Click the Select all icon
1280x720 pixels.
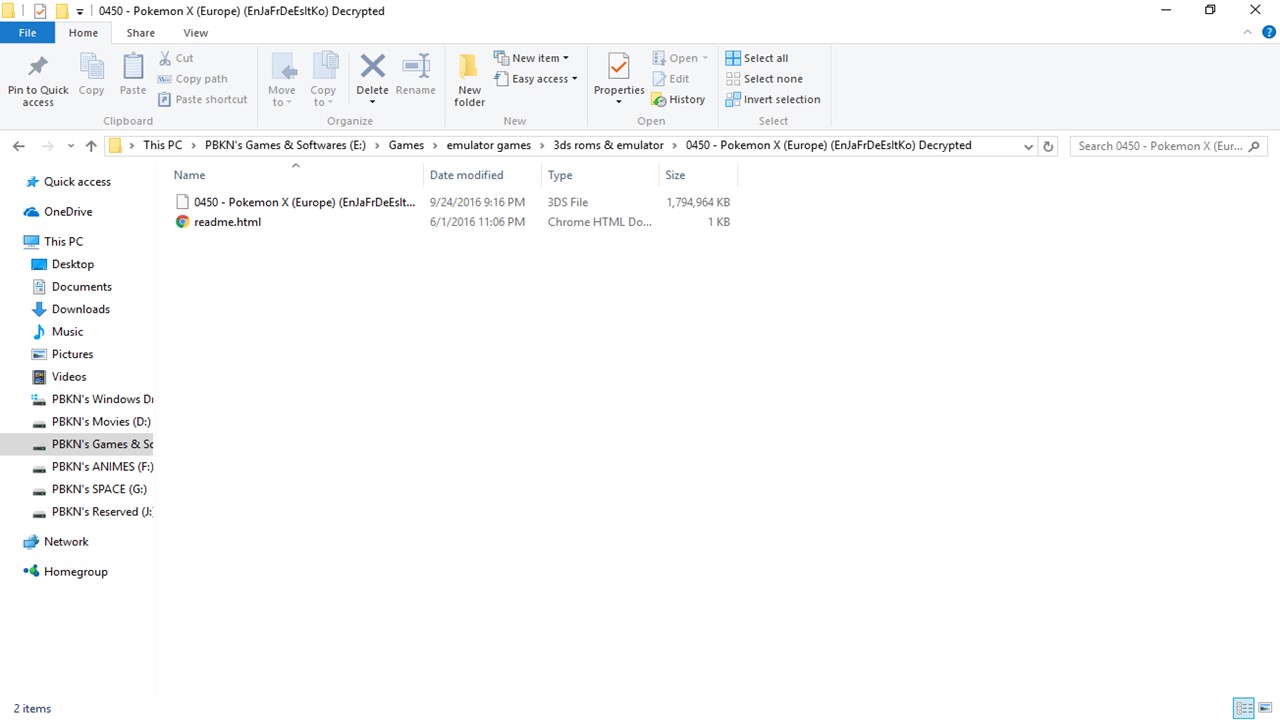(x=733, y=58)
